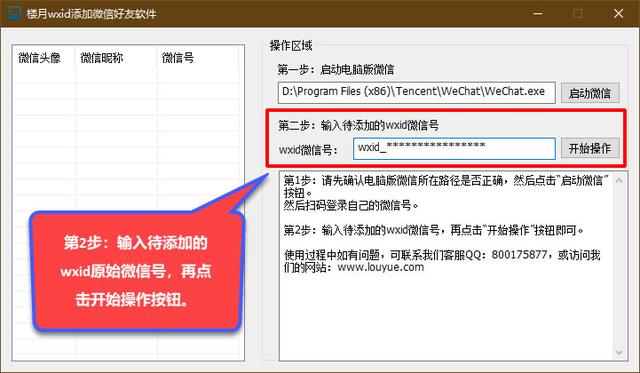Click the 然后扫码登录自己的微信号 text line
This screenshot has width=640, height=373.
click(x=351, y=205)
